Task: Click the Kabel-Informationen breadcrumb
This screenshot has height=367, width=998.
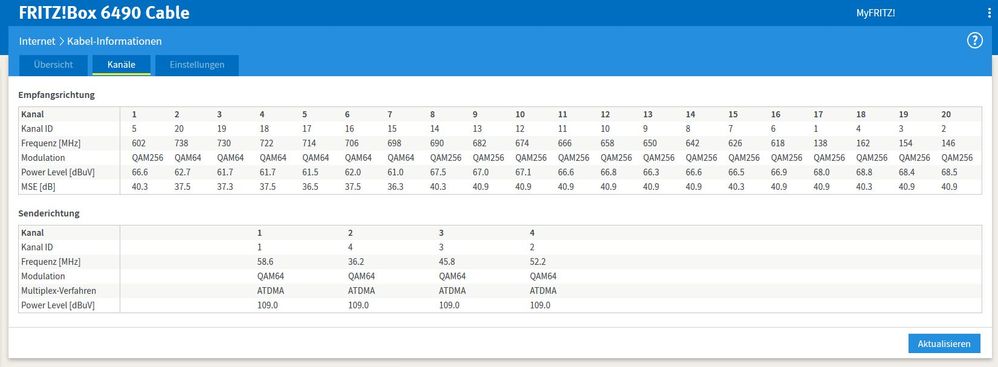Action: [114, 41]
